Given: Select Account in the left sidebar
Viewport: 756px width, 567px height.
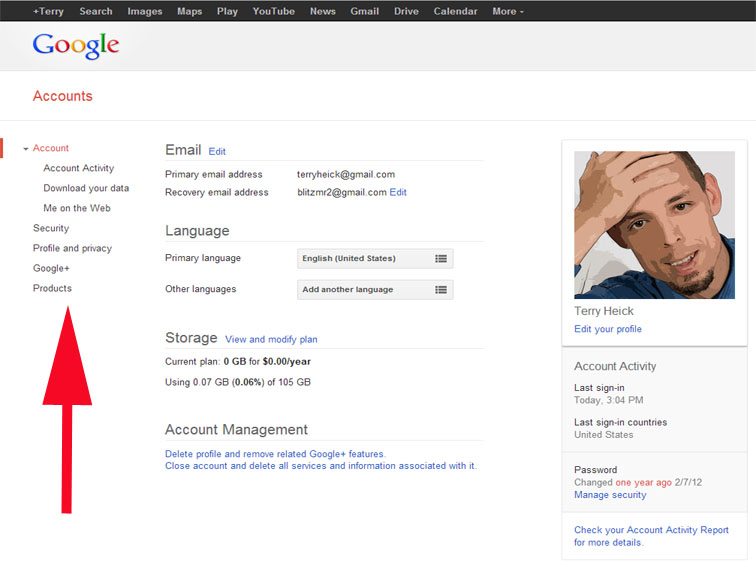Looking at the screenshot, I should (x=51, y=148).
